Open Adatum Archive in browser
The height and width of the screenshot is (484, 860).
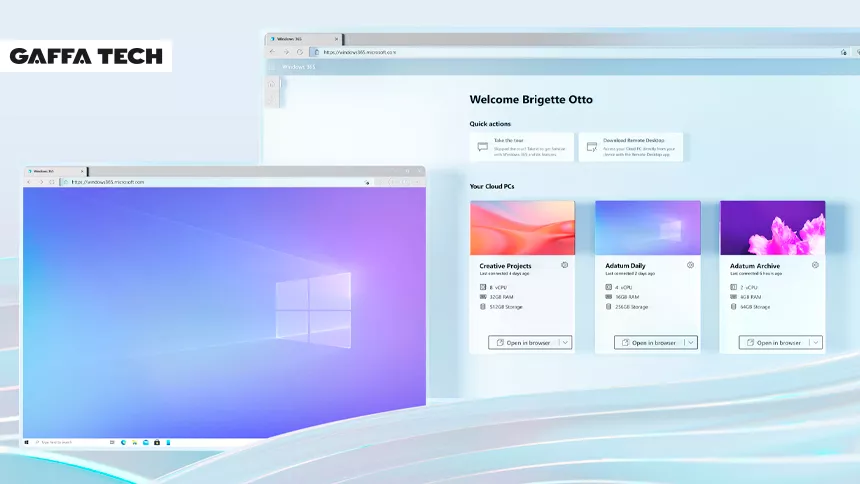[x=774, y=342]
